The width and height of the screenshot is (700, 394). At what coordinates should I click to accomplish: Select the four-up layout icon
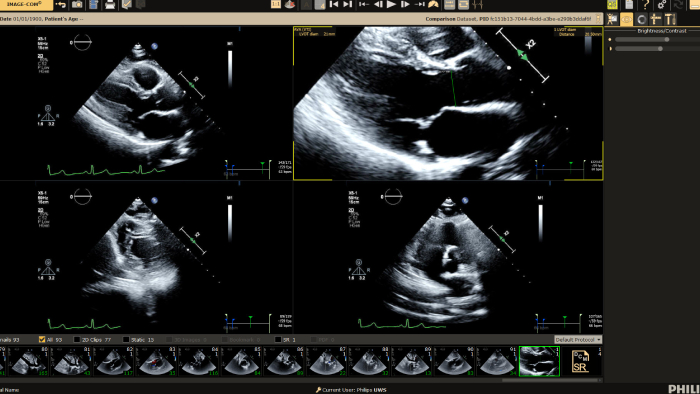tap(320, 4)
